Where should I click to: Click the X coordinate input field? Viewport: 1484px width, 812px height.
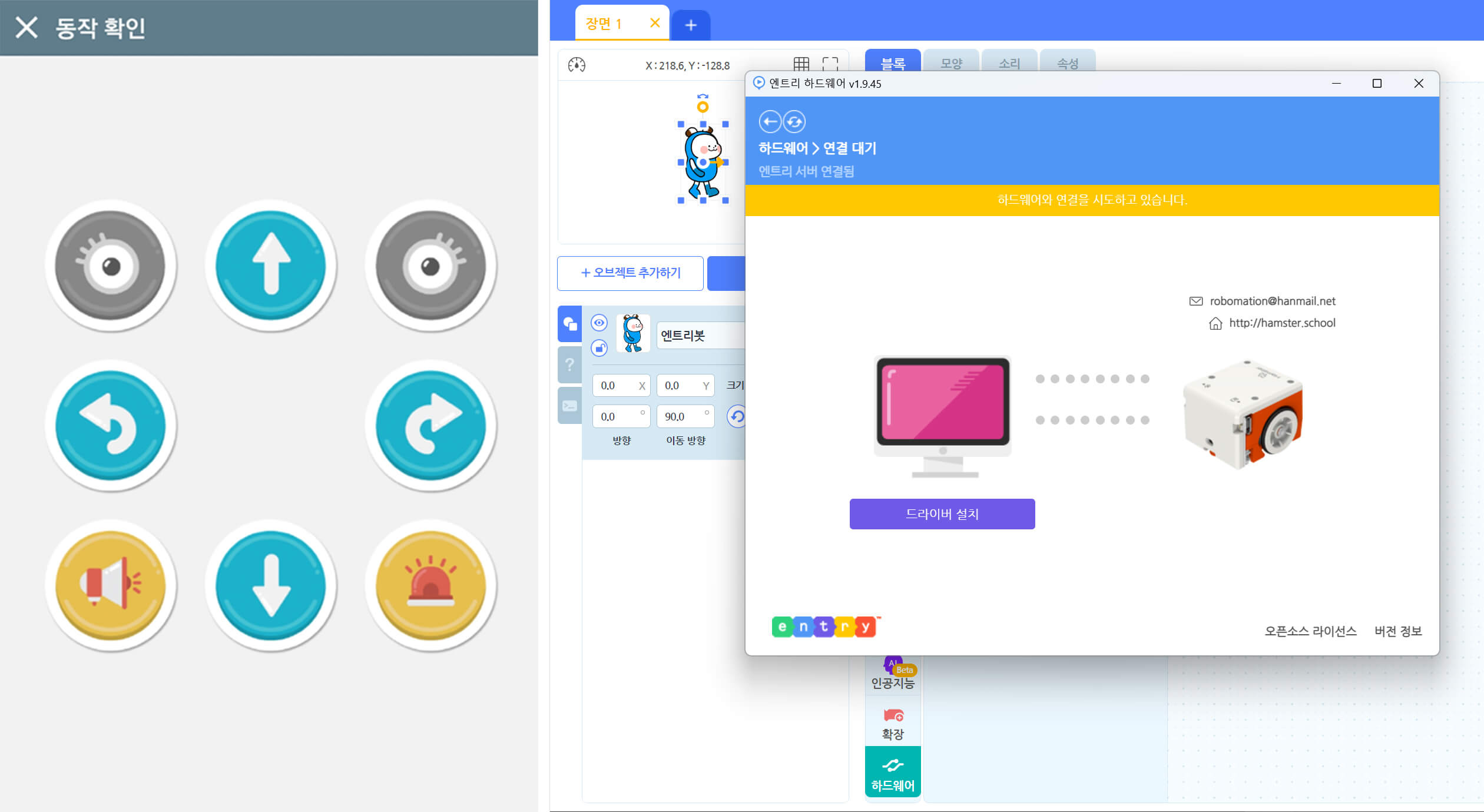coord(621,385)
